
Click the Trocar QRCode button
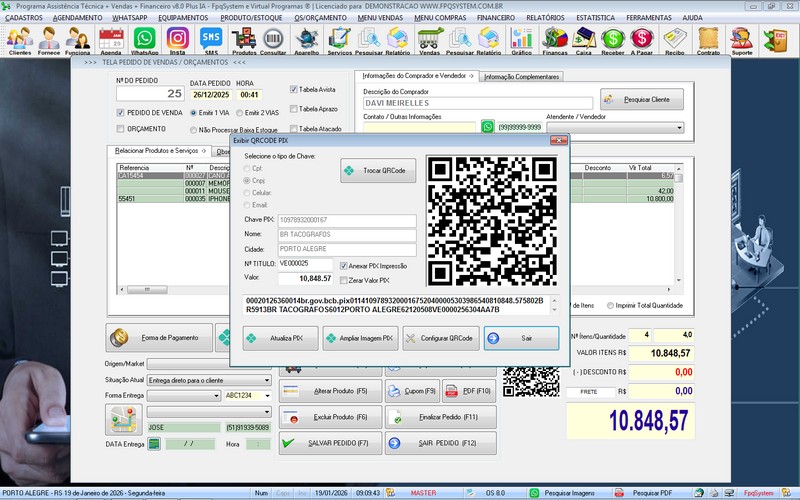coord(378,170)
